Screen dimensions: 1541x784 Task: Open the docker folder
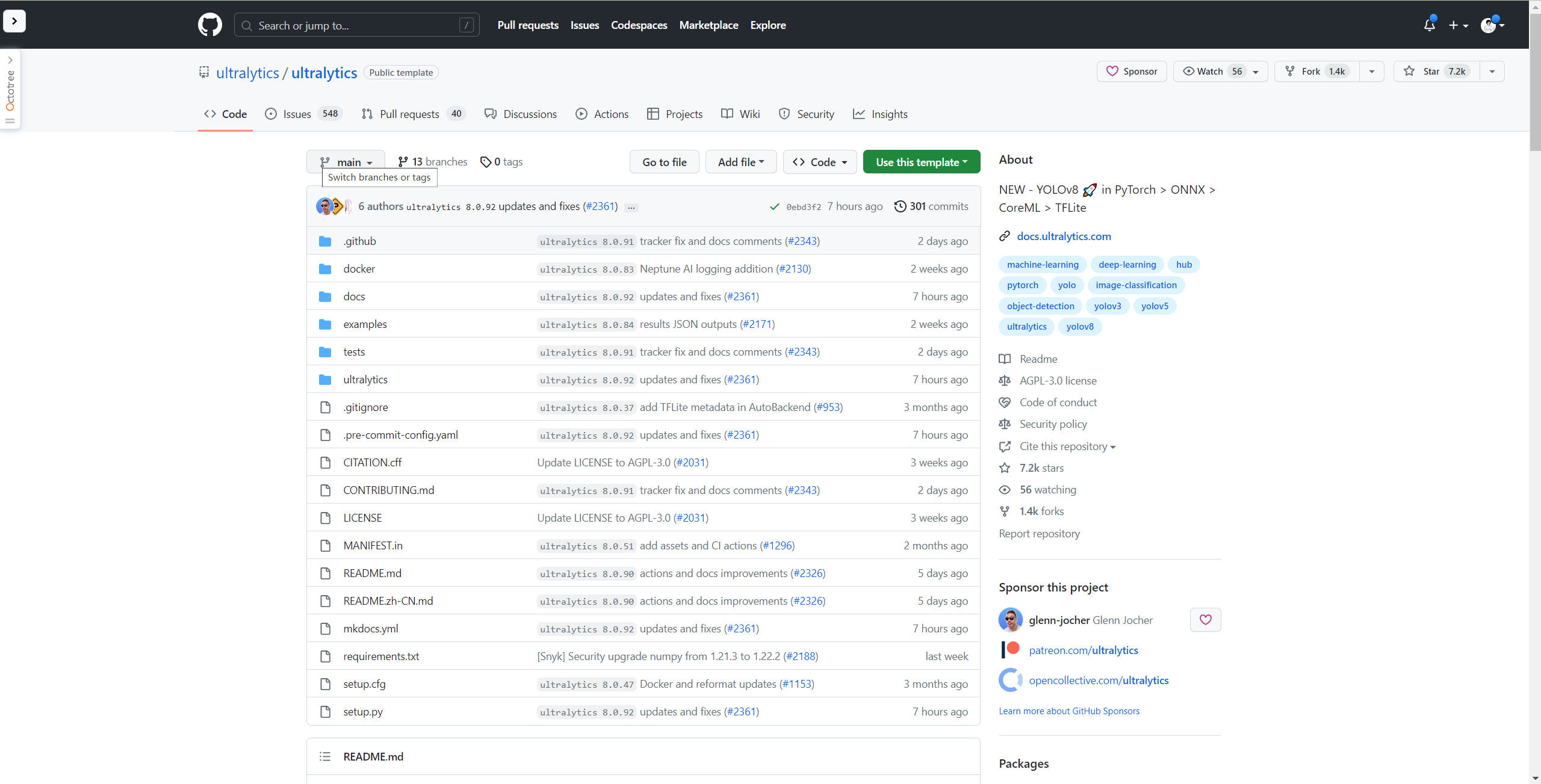click(x=359, y=269)
